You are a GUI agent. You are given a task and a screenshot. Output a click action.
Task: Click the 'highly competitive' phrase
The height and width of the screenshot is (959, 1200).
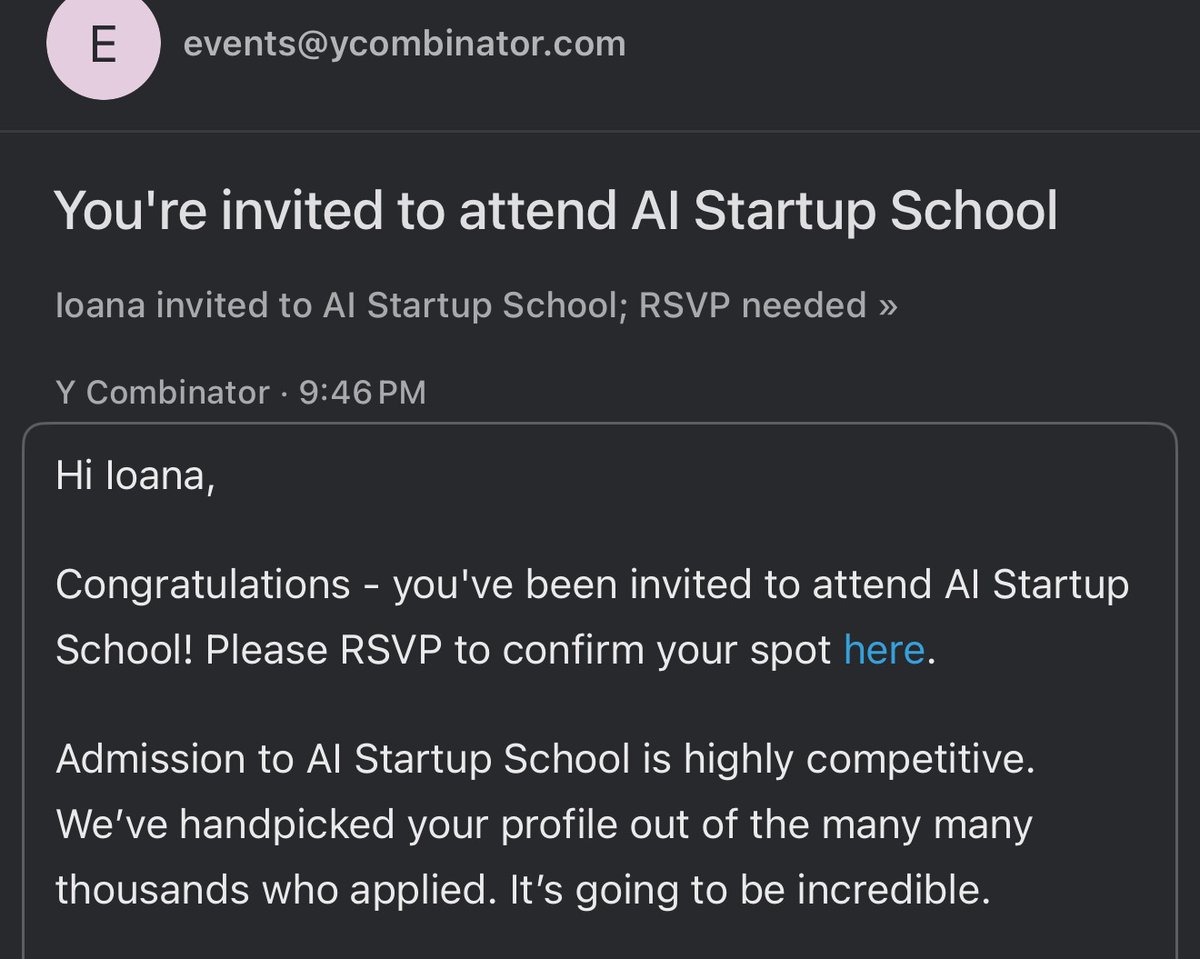(859, 759)
